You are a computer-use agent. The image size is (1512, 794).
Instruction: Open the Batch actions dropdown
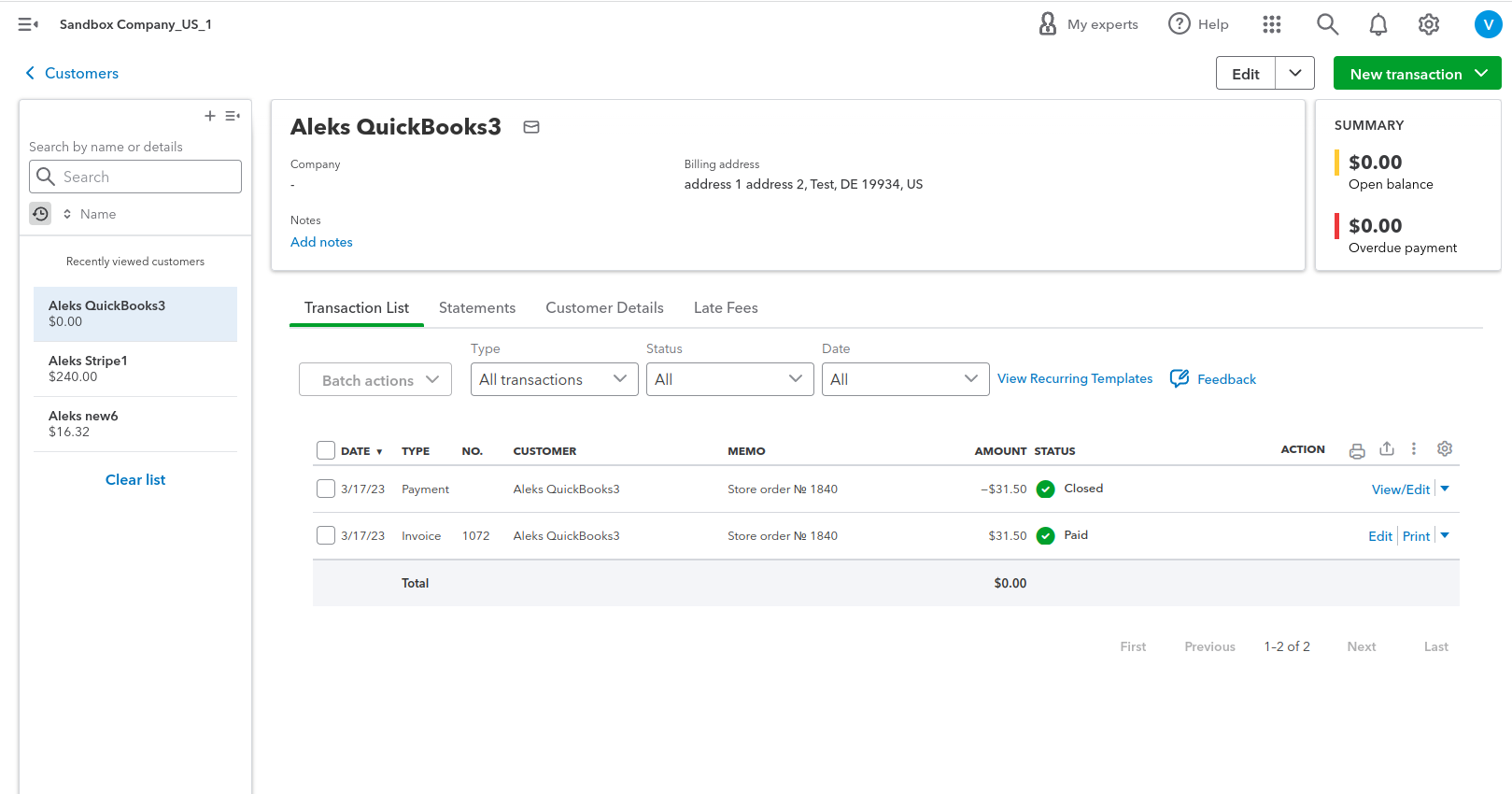375,379
